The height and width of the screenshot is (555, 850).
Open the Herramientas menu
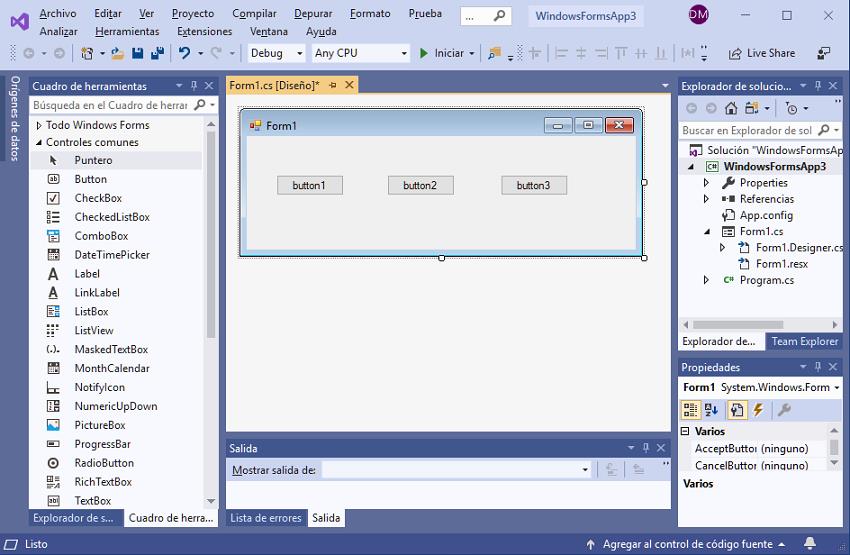(x=127, y=31)
